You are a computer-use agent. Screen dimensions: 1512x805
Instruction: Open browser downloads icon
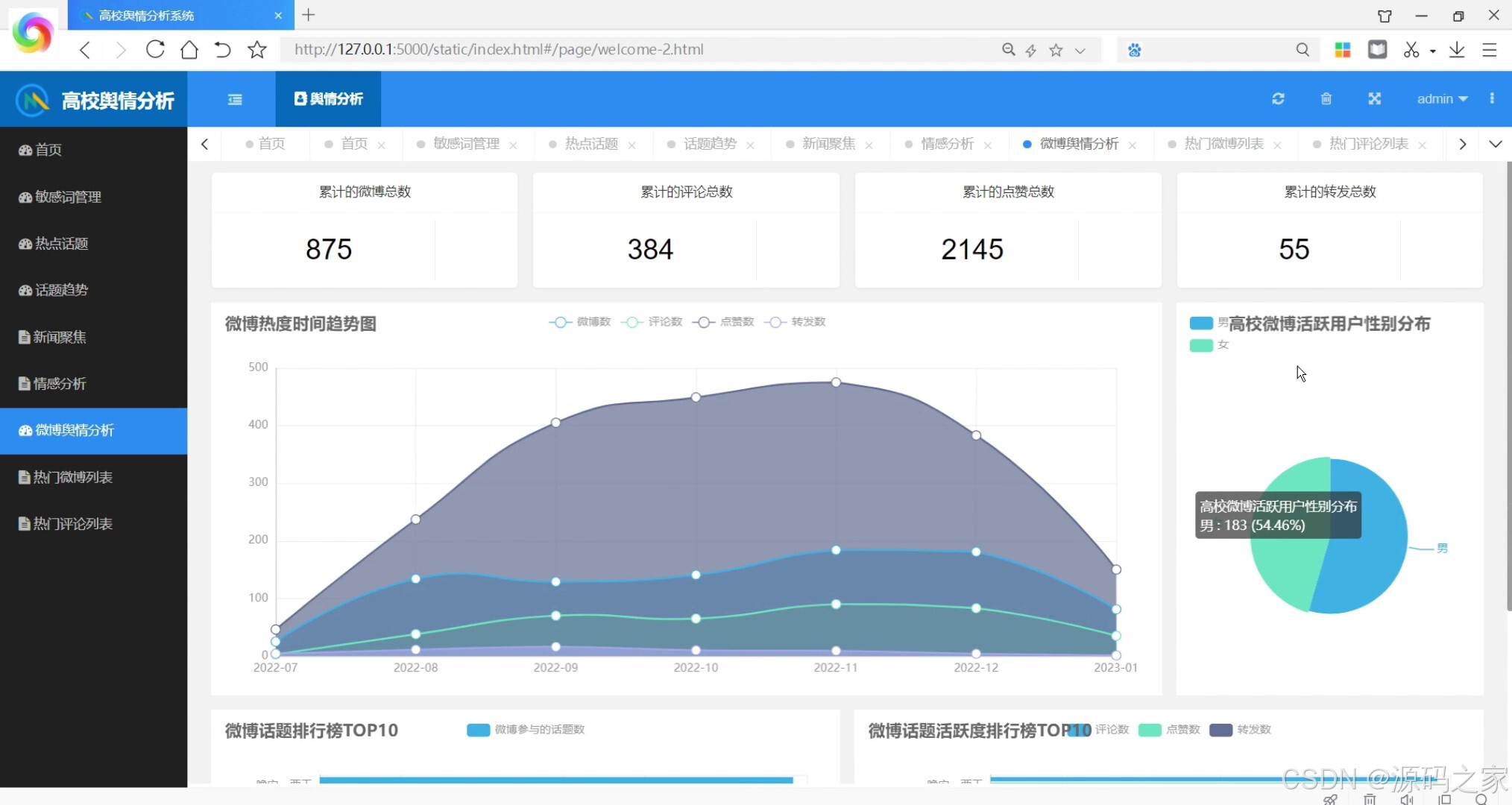(1457, 50)
